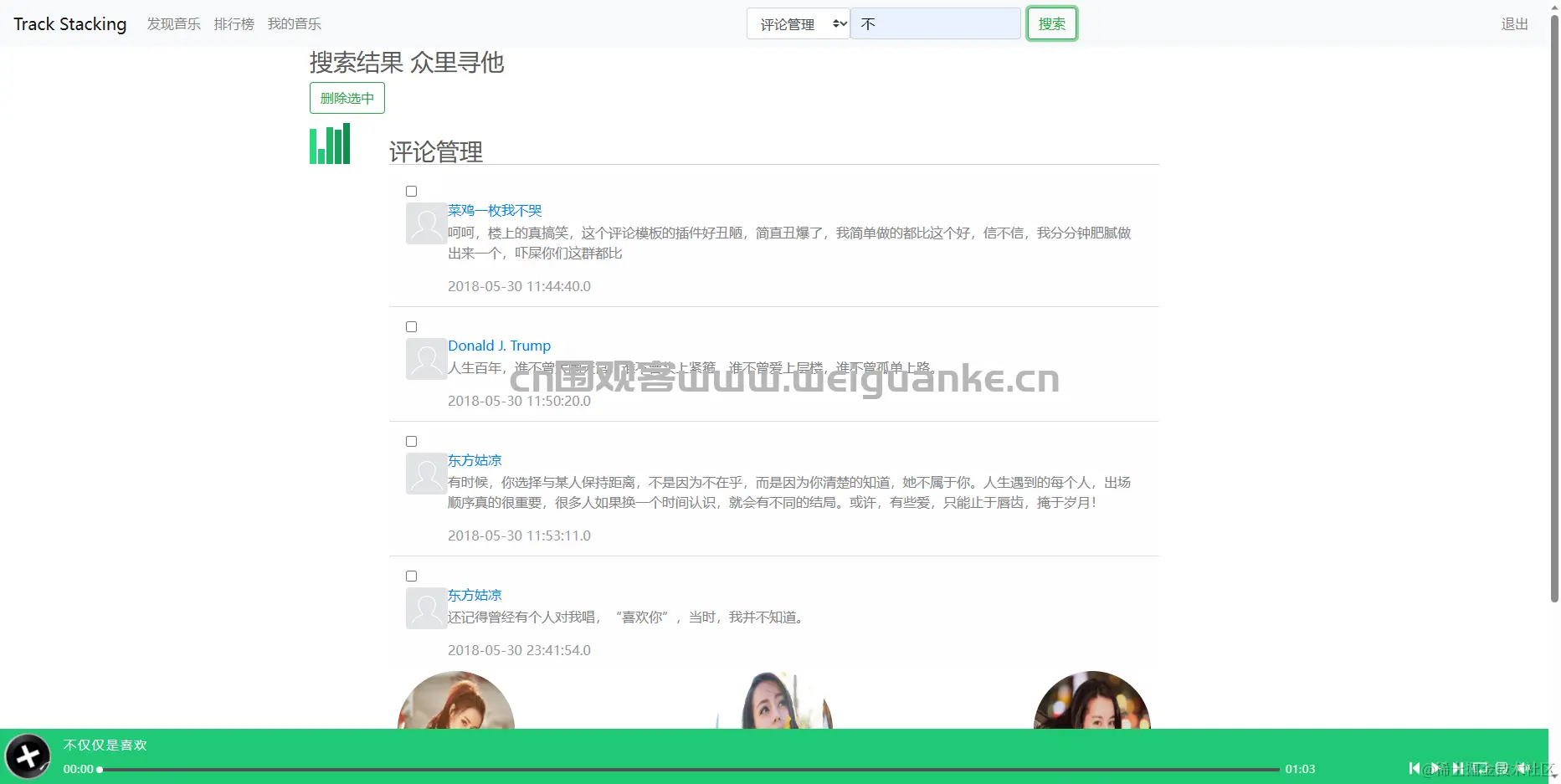This screenshot has width=1561, height=784.
Task: Click the middle circular singer thumbnail
Action: pos(774,700)
